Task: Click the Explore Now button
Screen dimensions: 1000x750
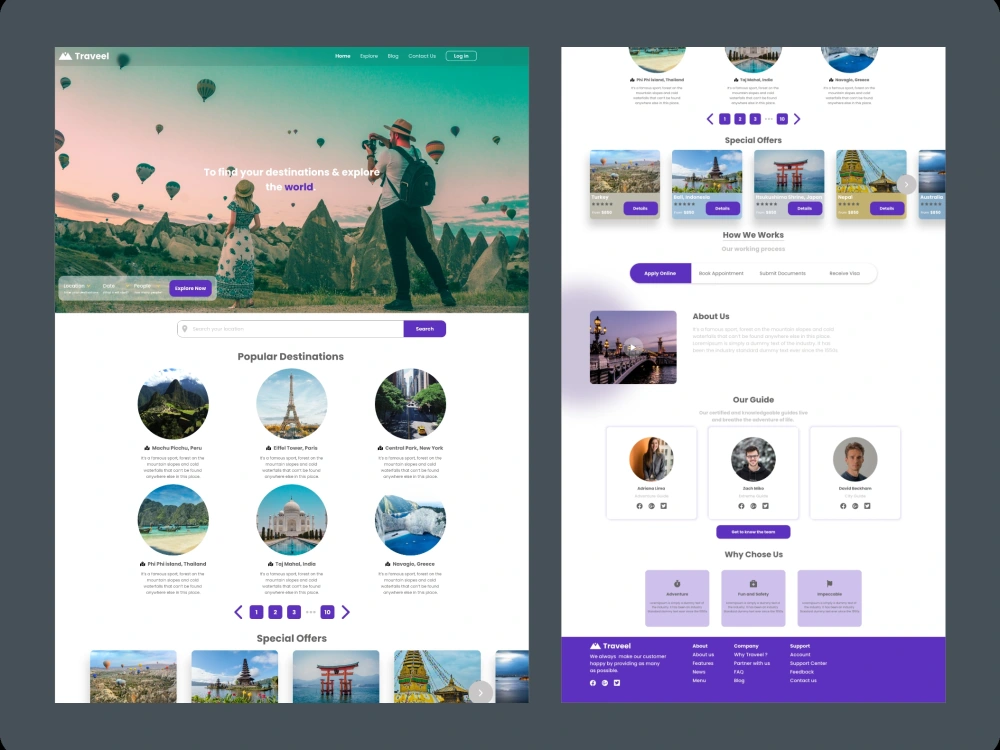Action: (191, 288)
